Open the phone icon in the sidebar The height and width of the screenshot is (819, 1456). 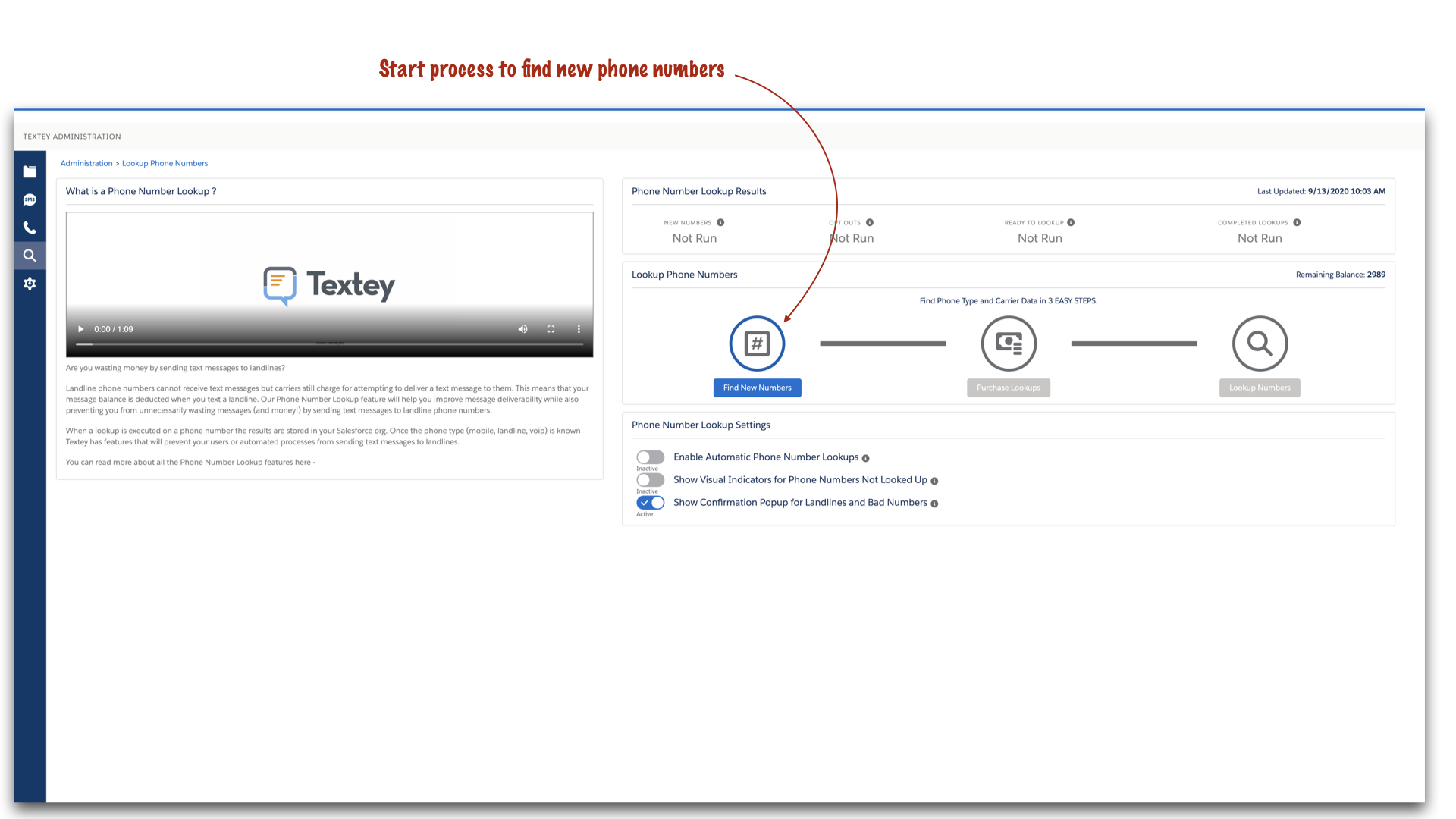30,227
